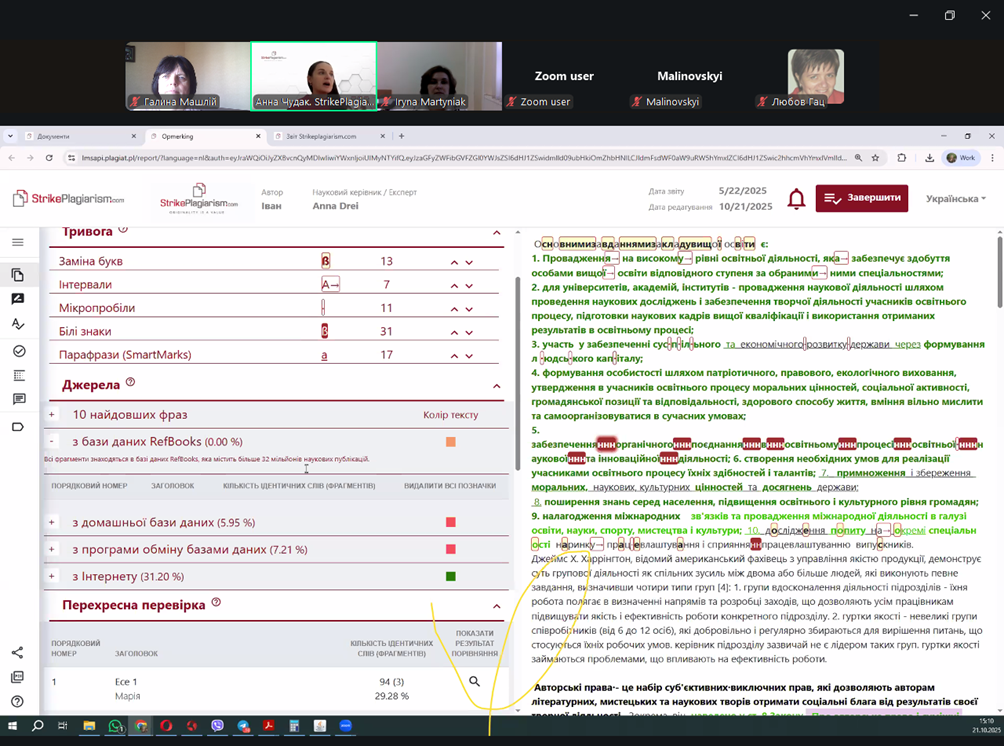The image size is (1004, 746).
Task: Open the Українська language dropdown
Action: (955, 199)
